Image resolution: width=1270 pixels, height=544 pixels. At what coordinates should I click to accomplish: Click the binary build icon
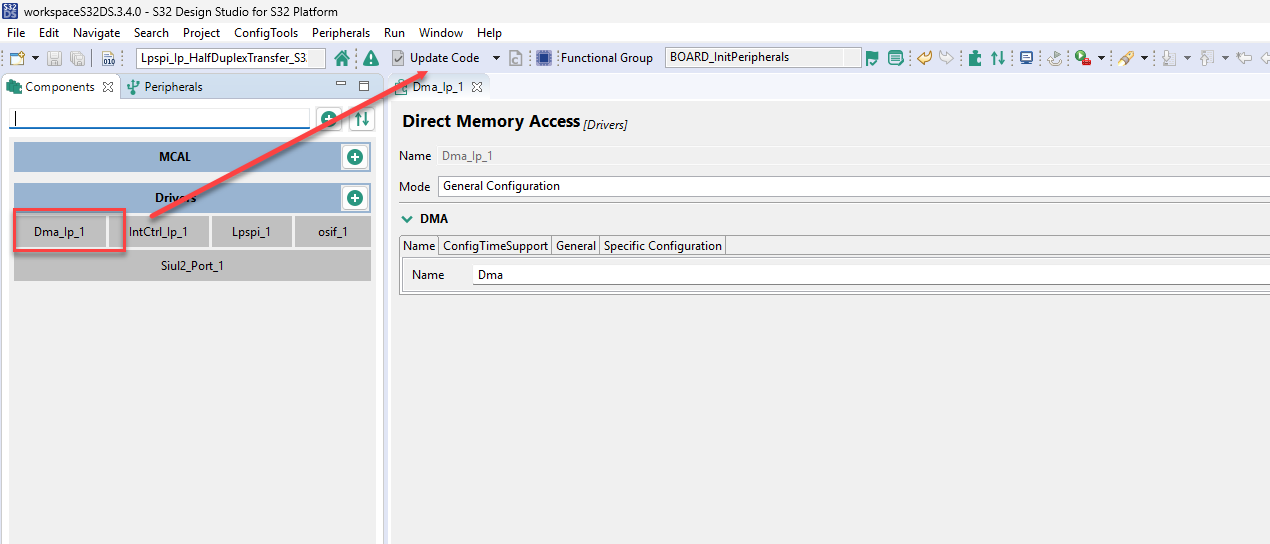point(108,58)
